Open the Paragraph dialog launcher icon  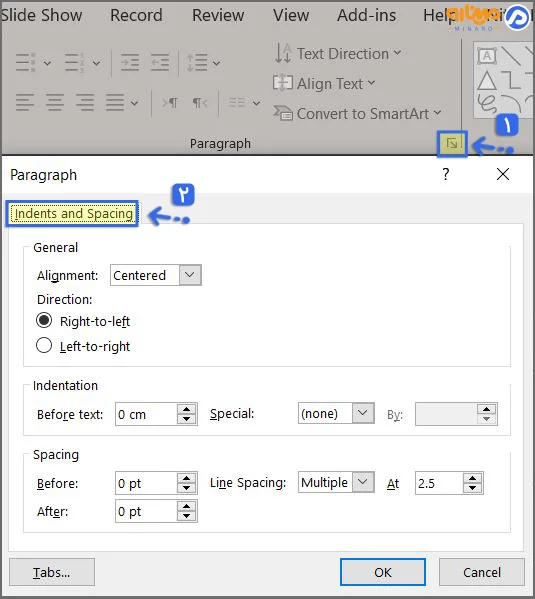click(452, 144)
